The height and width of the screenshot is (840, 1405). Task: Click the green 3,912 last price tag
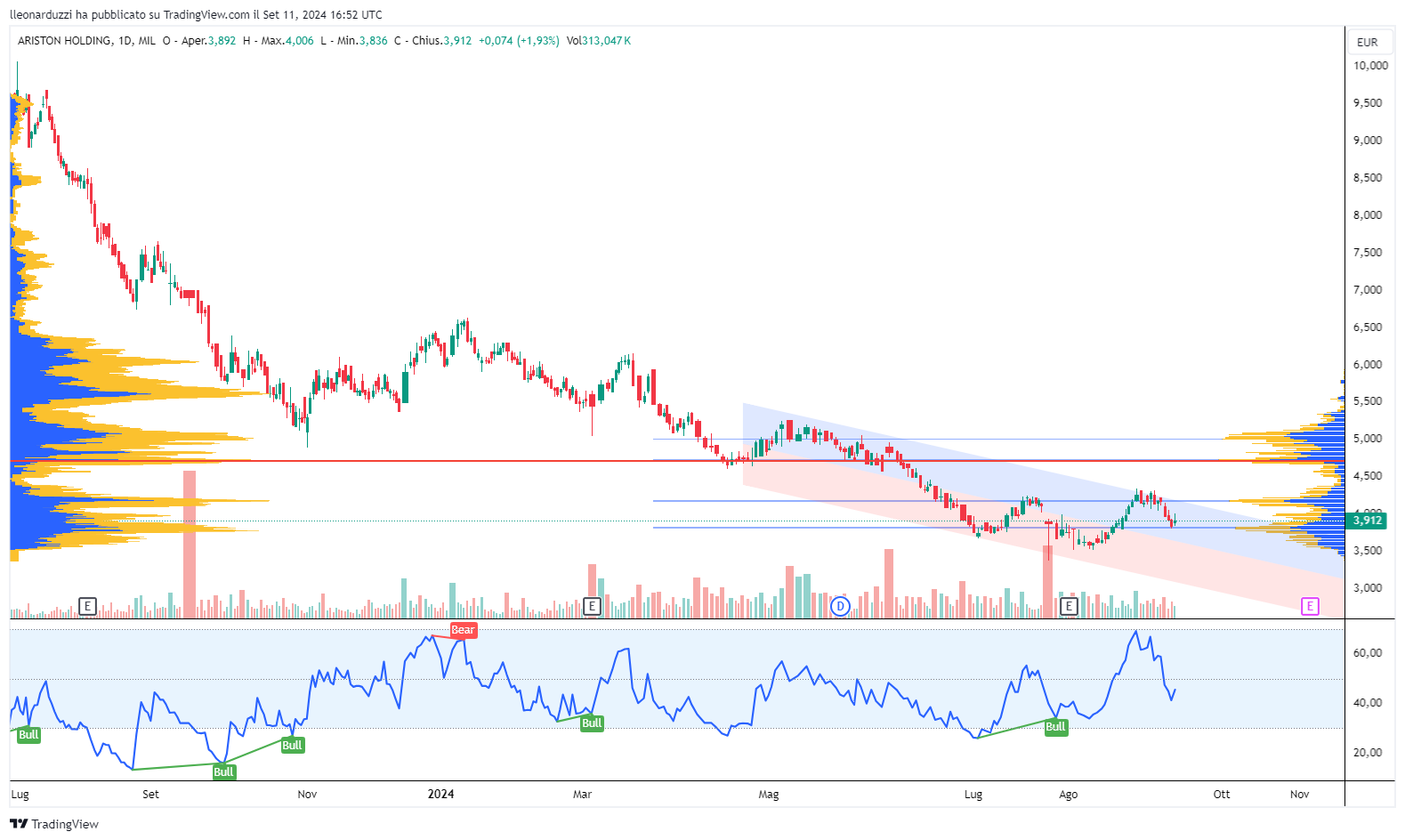click(x=1367, y=520)
